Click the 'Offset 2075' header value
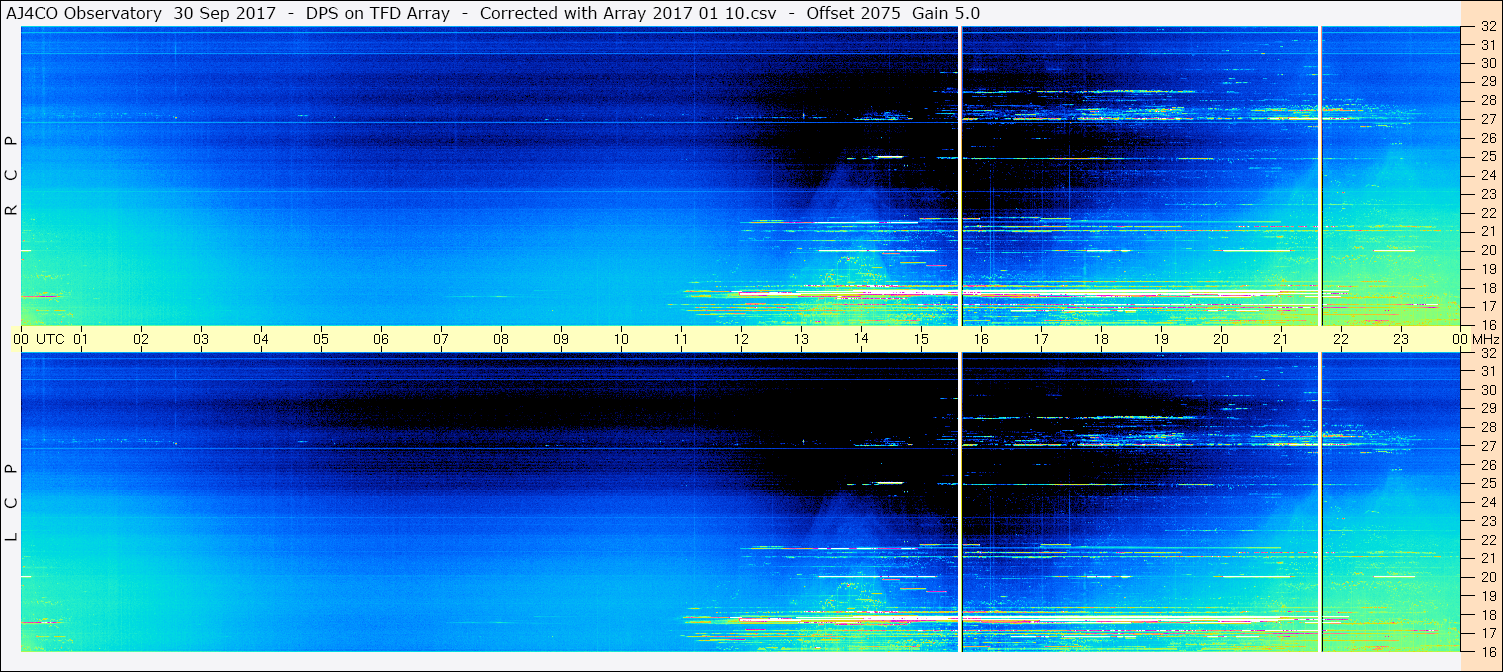Viewport: 1503px width, 672px height. (854, 14)
